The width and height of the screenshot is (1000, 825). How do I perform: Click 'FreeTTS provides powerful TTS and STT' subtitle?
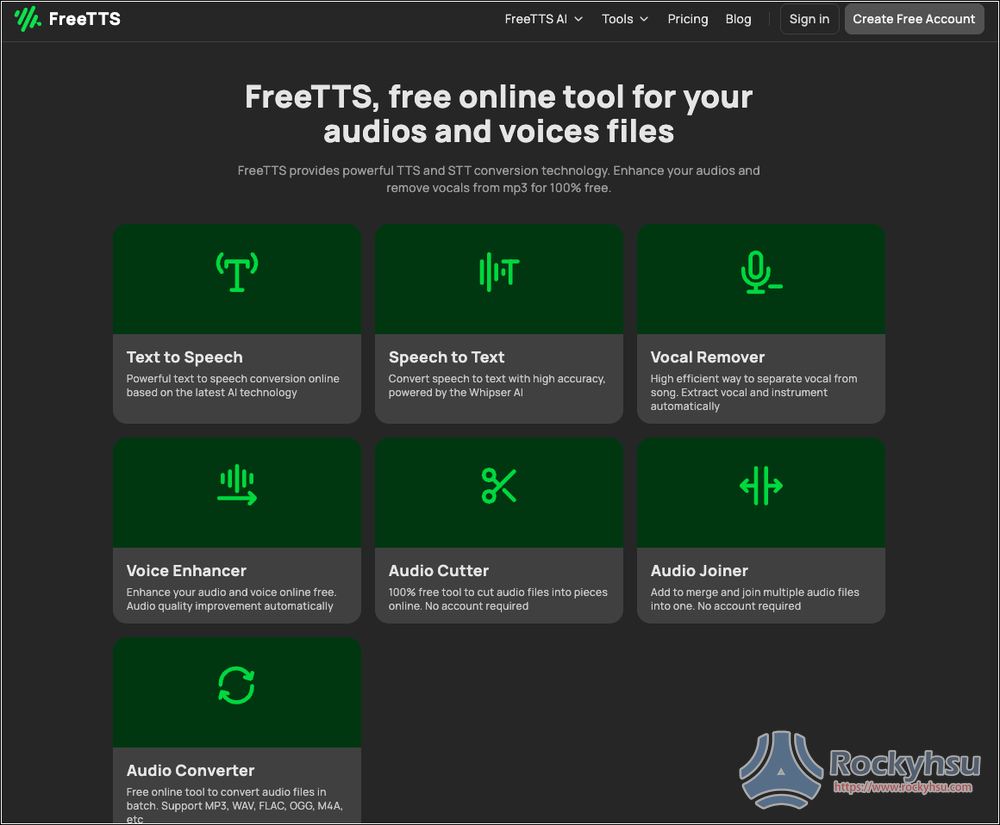click(499, 179)
